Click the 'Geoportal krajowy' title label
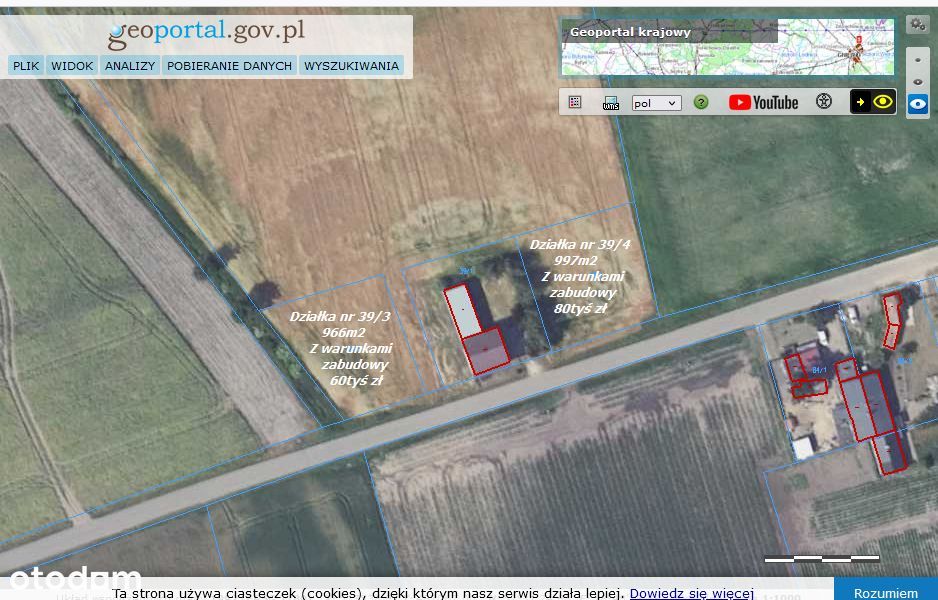 (x=630, y=32)
